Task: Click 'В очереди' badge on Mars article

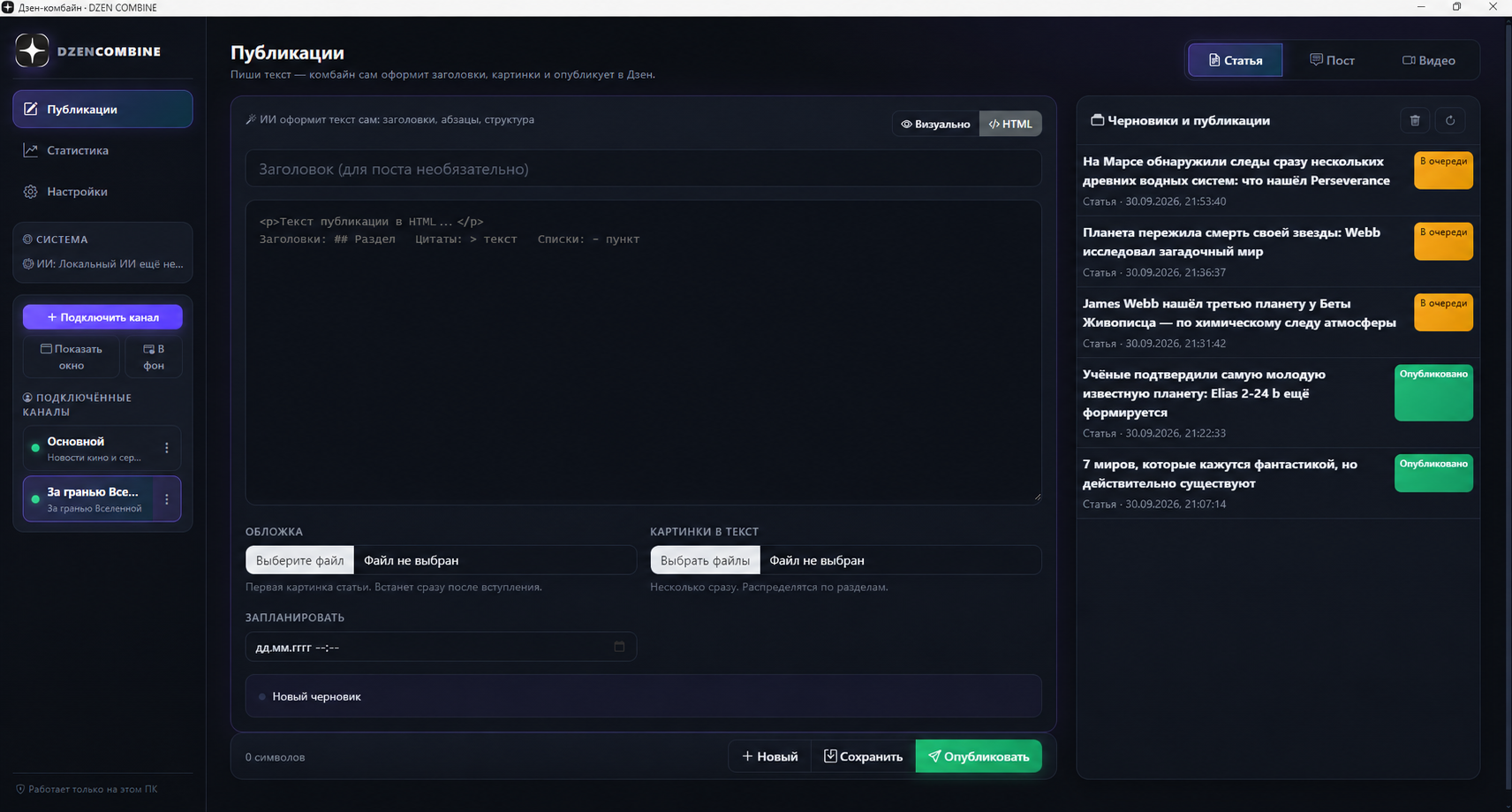Action: tap(1443, 171)
